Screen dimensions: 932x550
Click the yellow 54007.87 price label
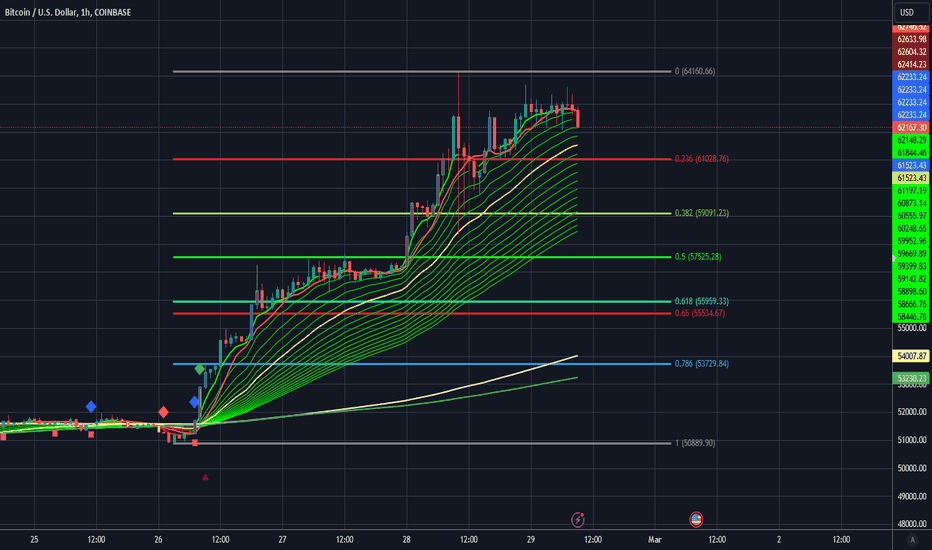[912, 356]
